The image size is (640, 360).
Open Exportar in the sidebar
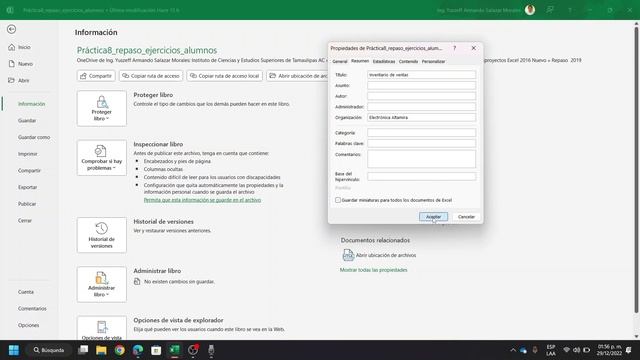coord(27,187)
